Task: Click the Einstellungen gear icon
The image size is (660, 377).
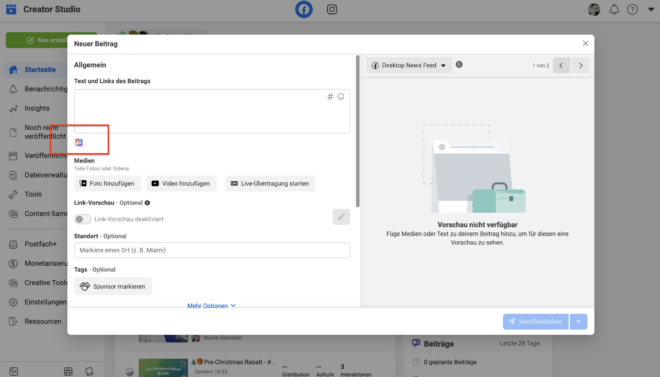Action: pyautogui.click(x=13, y=302)
